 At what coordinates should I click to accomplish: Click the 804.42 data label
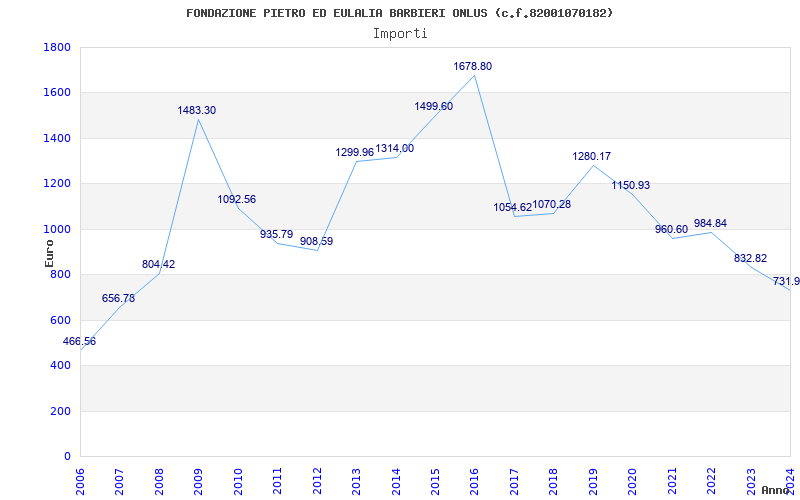click(x=158, y=264)
